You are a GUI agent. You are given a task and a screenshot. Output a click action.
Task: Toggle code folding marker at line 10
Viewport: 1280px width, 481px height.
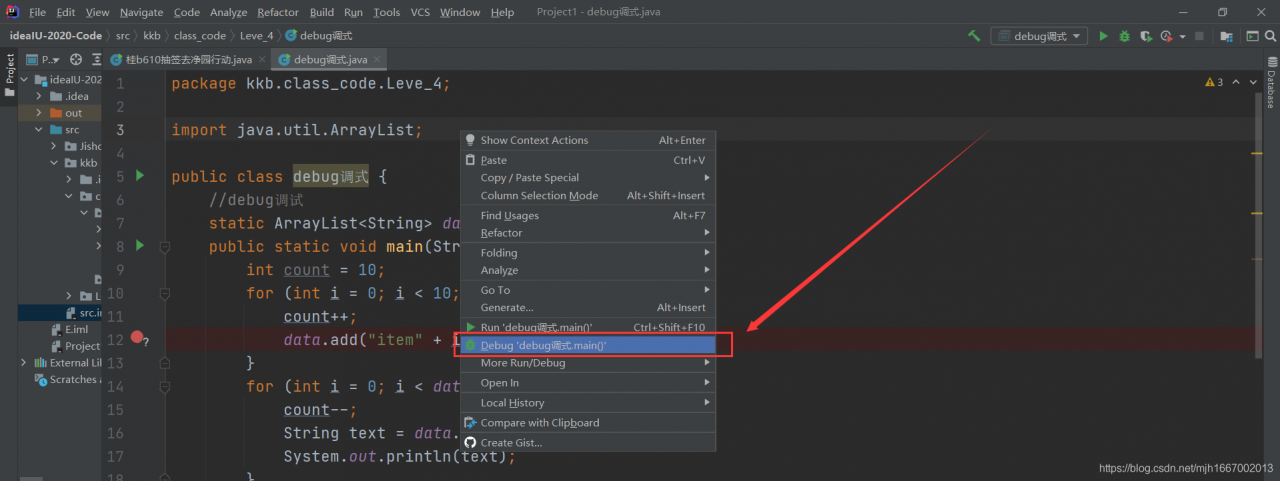click(165, 293)
